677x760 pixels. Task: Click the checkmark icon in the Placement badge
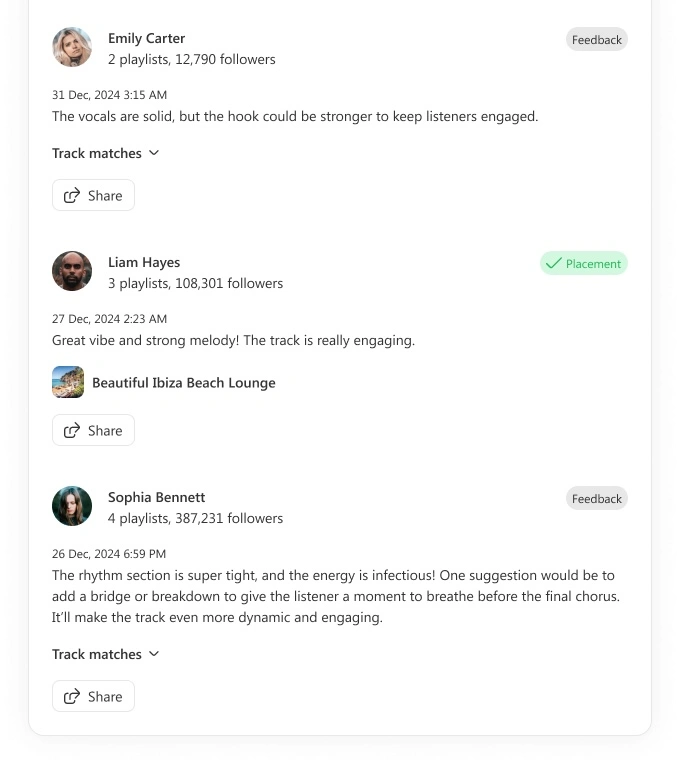553,264
